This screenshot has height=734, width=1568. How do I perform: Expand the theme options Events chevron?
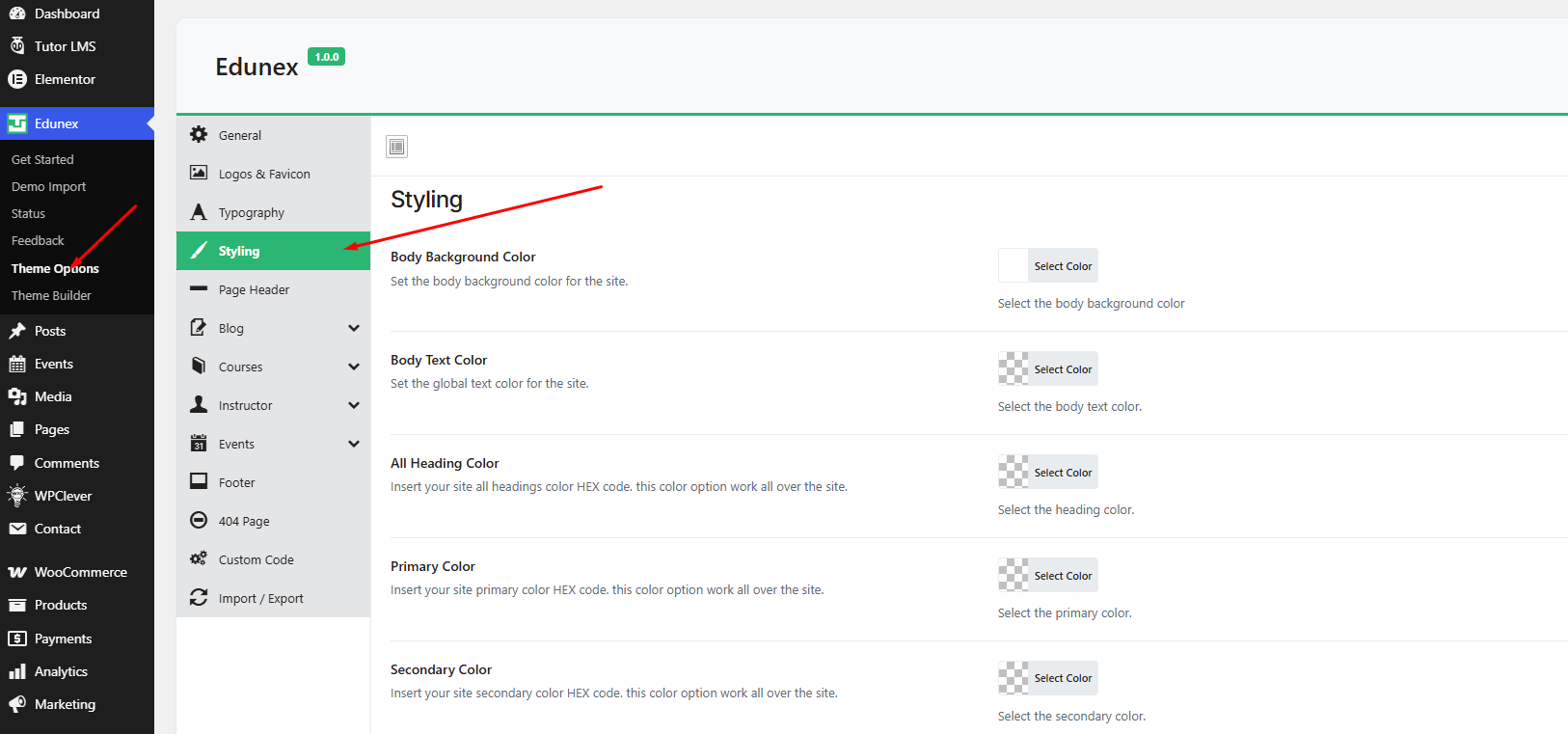point(354,444)
